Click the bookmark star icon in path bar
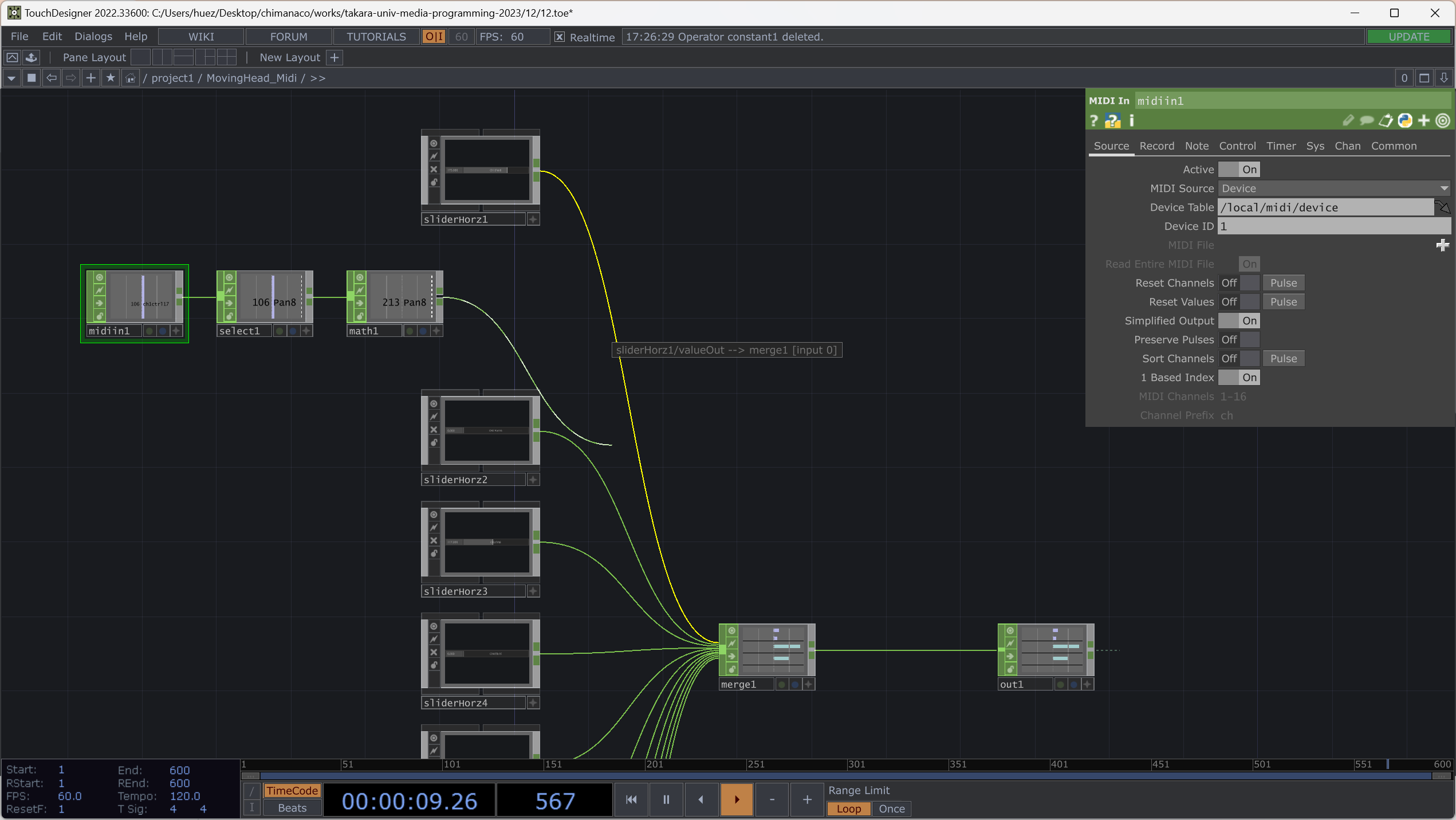 point(111,78)
